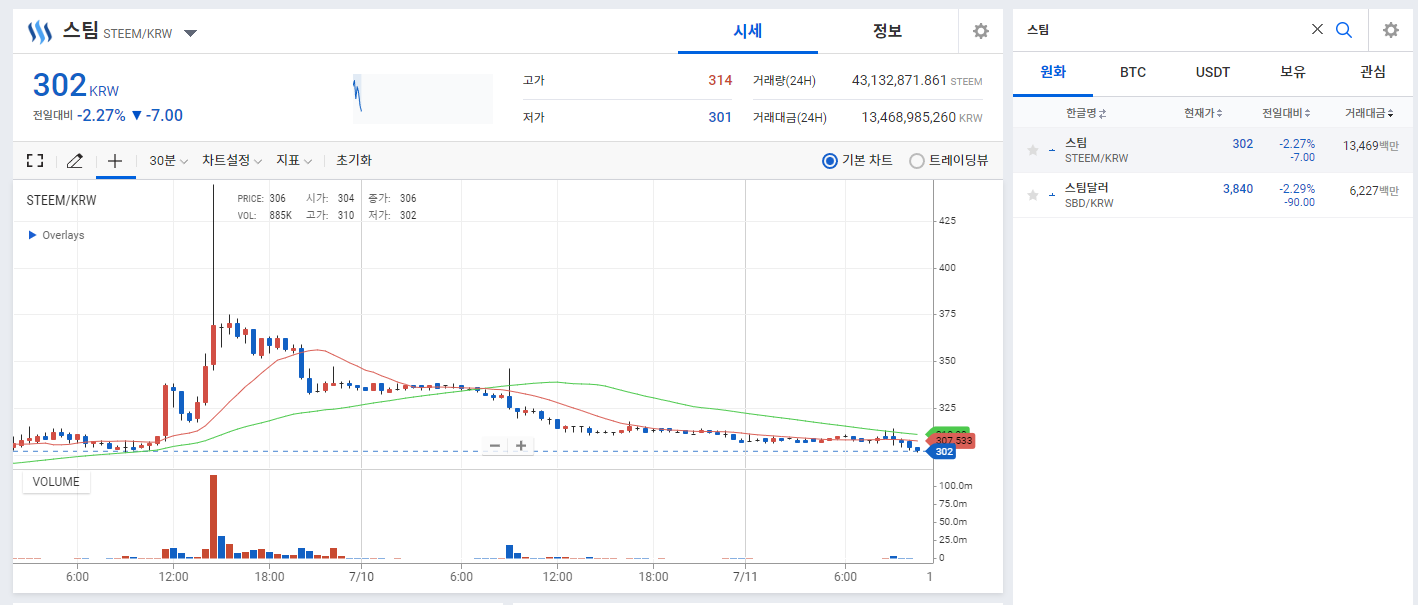Click the -2.29% change of 스팀달러
The height and width of the screenshot is (605, 1418).
[1295, 189]
